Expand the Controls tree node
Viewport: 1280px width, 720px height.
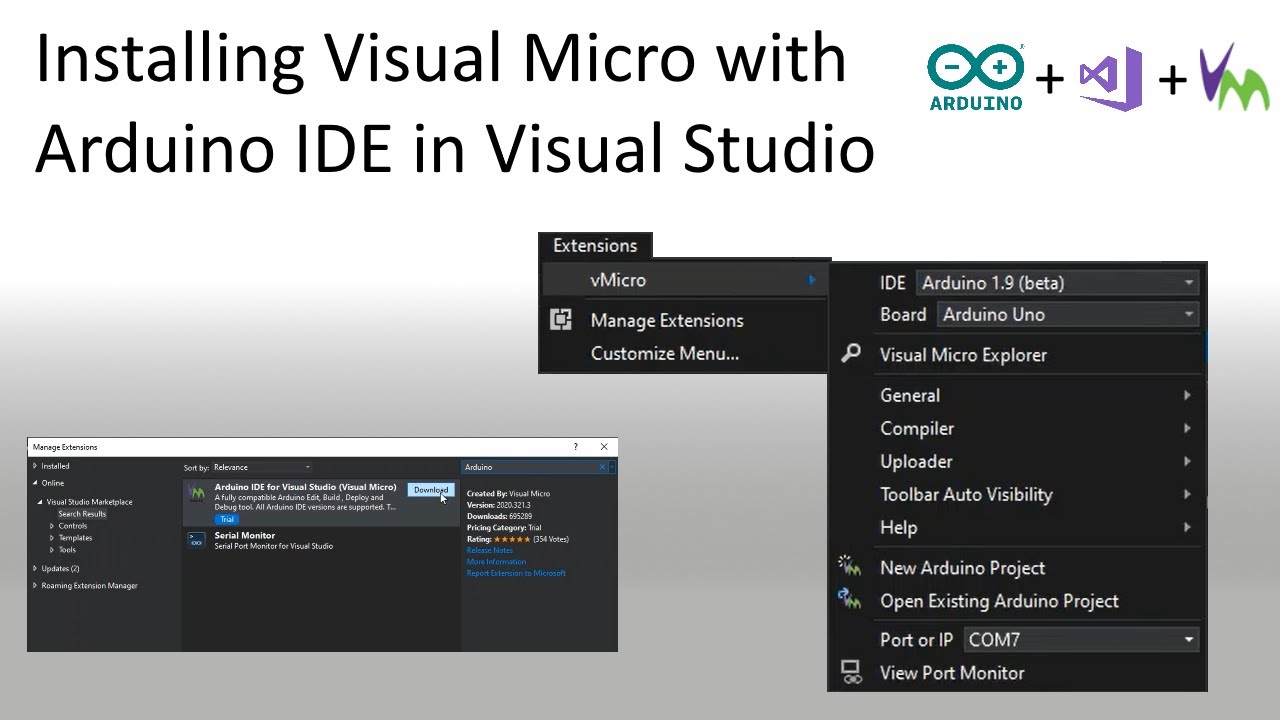coord(52,526)
